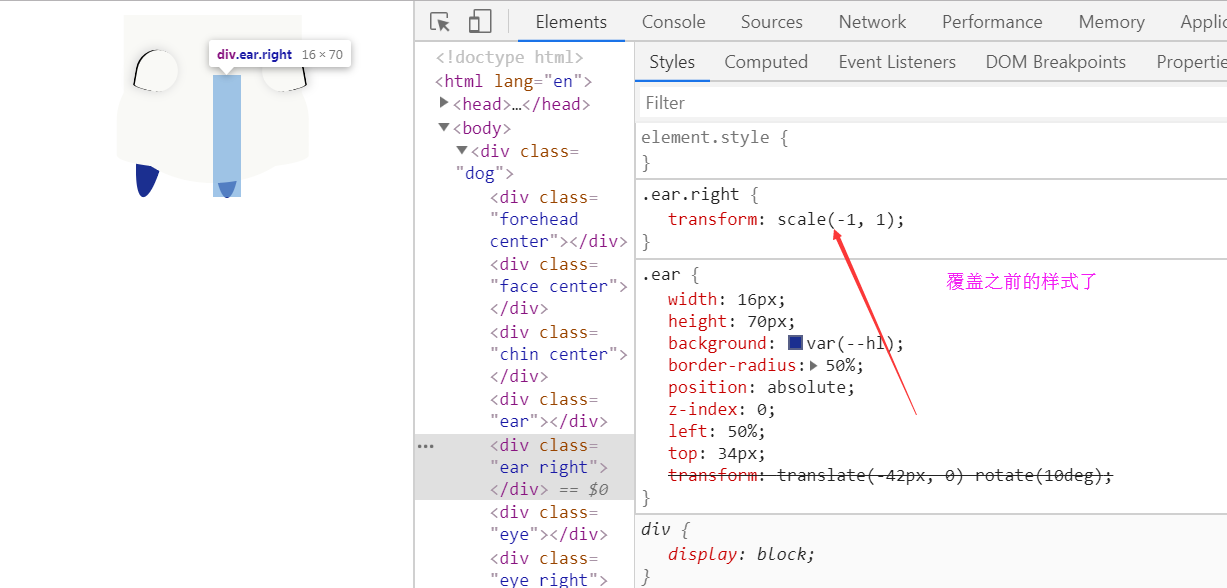The image size is (1227, 588).
Task: Click the .ear rule selector
Action: pyautogui.click(x=661, y=274)
